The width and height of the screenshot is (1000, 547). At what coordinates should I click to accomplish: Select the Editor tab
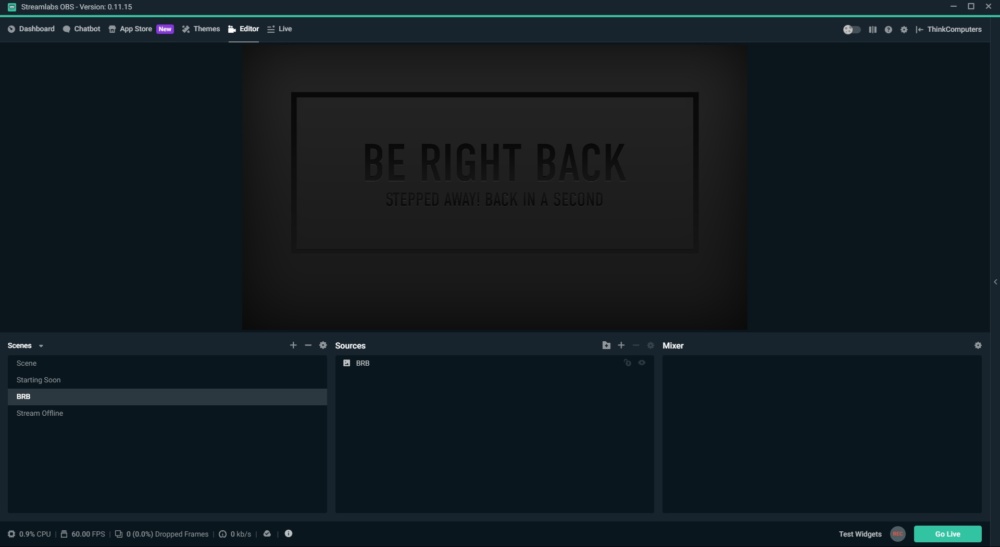(243, 29)
